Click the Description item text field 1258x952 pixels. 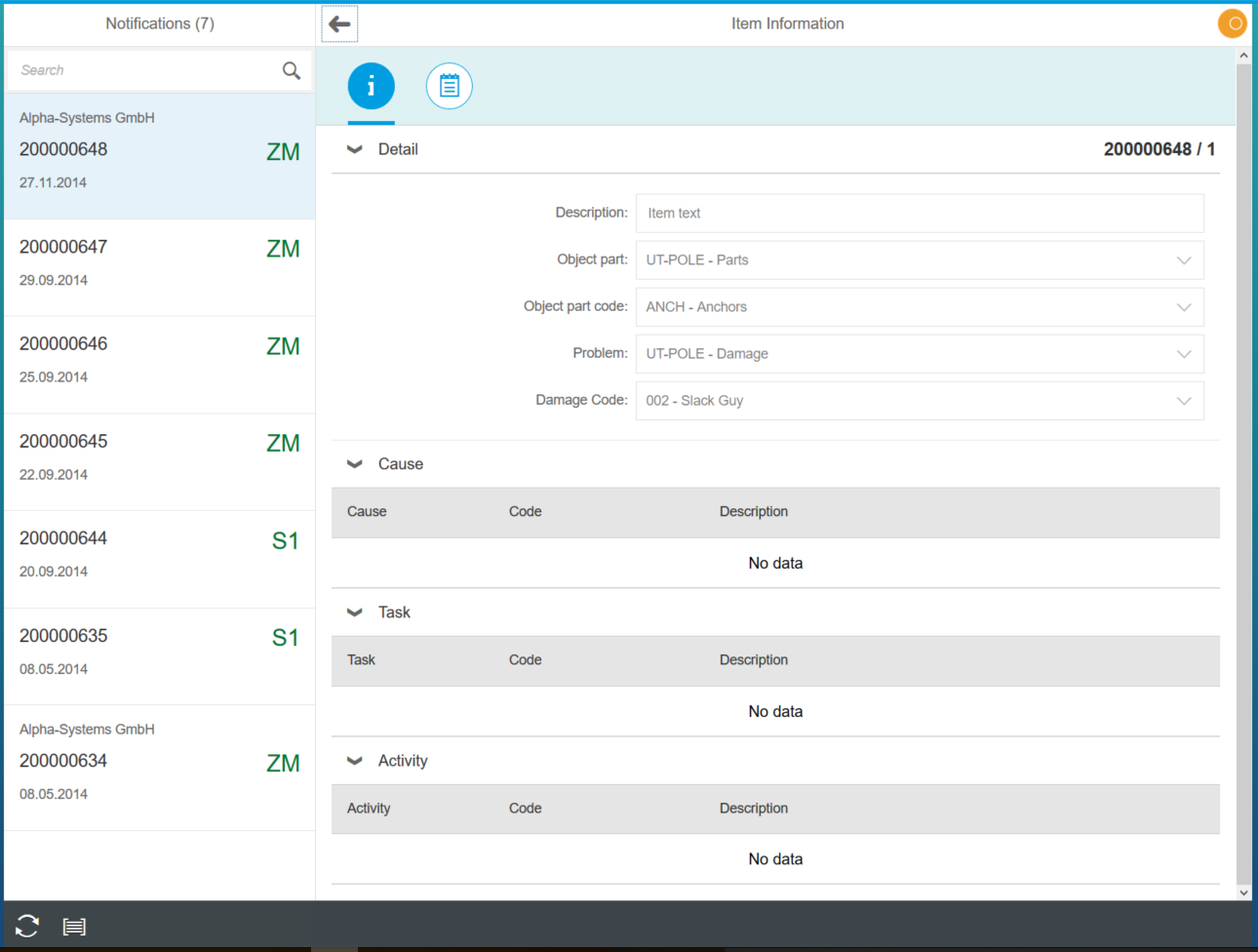coord(920,213)
